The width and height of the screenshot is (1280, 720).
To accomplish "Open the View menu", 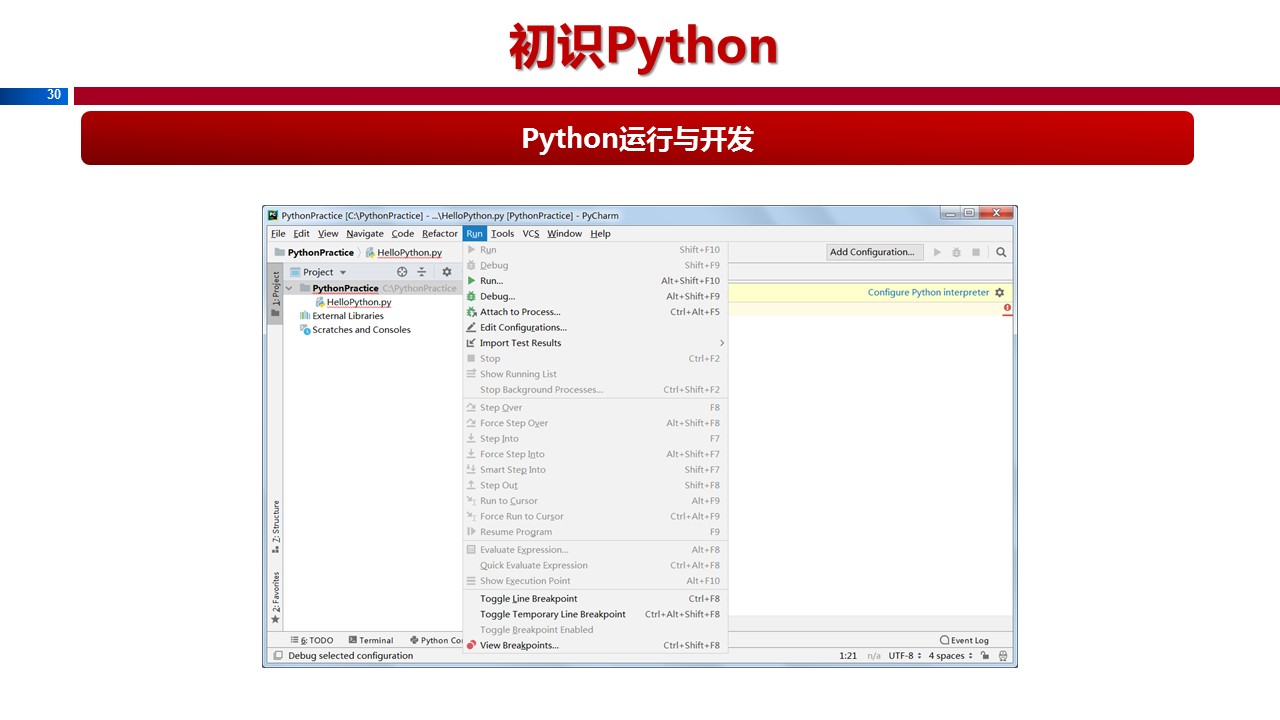I will pyautogui.click(x=328, y=234).
